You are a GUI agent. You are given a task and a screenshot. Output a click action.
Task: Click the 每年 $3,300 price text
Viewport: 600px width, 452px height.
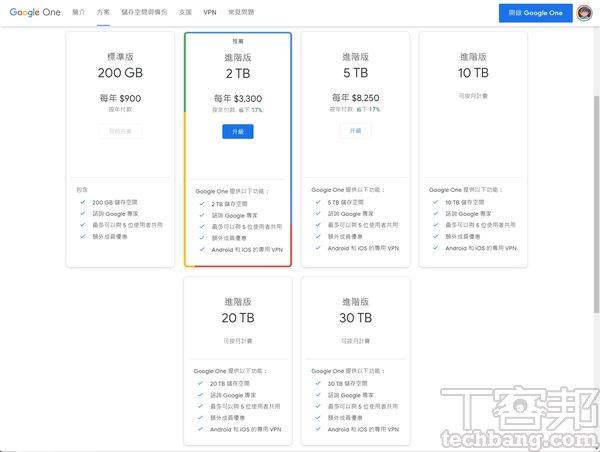(x=238, y=99)
